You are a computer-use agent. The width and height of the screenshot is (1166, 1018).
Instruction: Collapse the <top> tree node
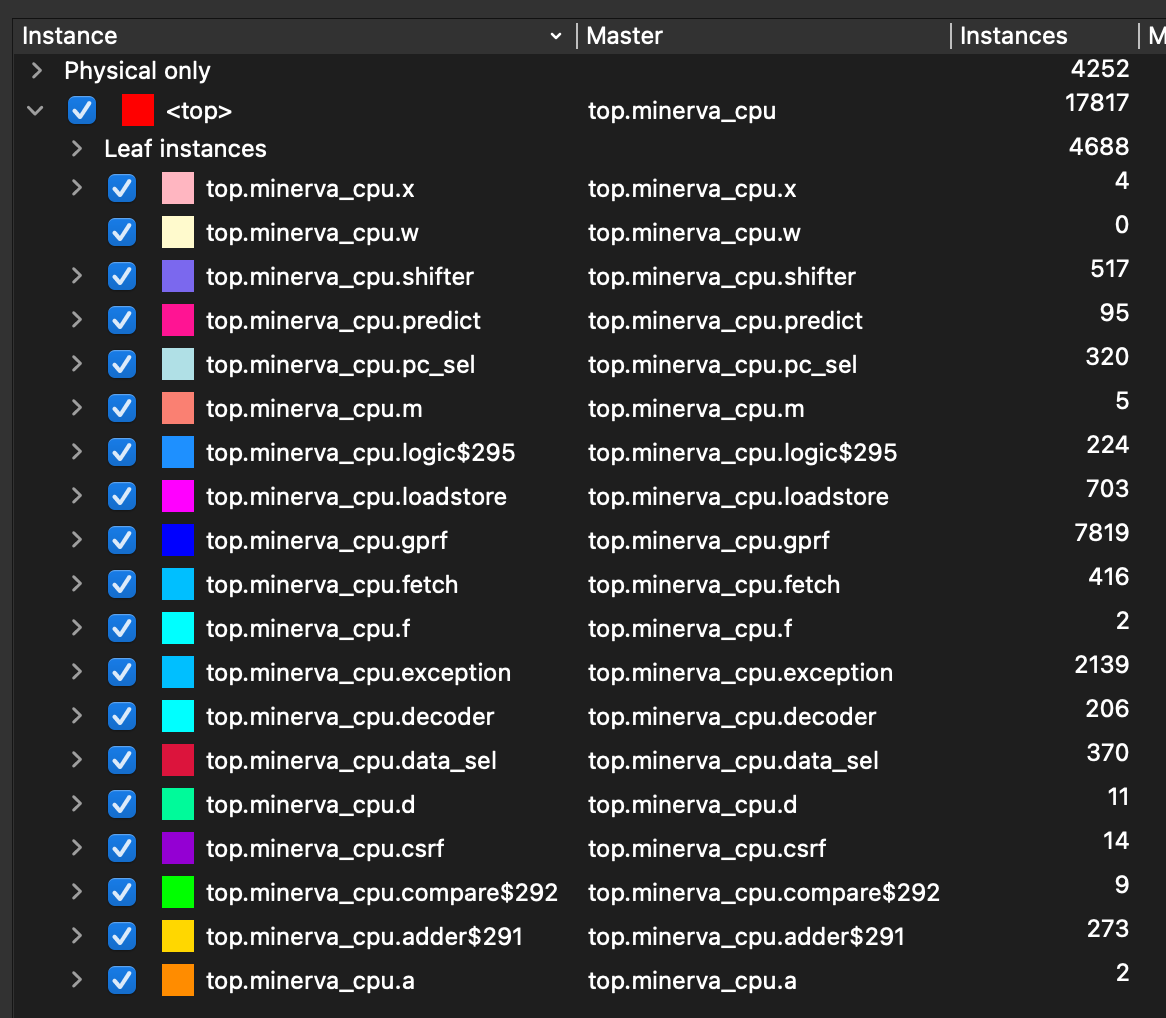pos(36,110)
